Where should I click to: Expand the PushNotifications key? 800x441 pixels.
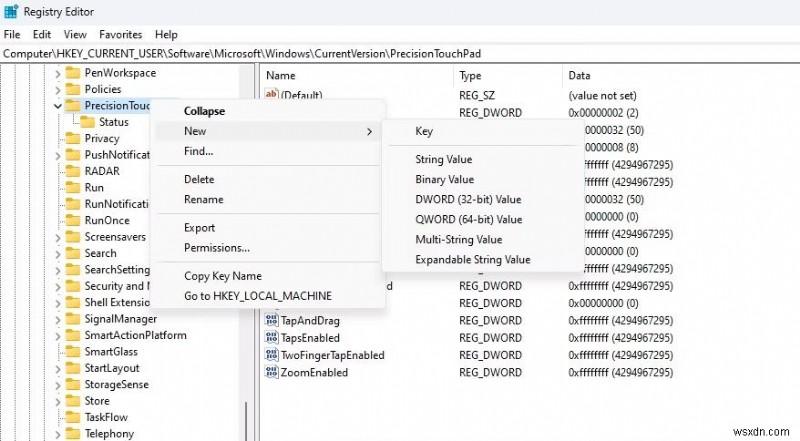[58, 156]
